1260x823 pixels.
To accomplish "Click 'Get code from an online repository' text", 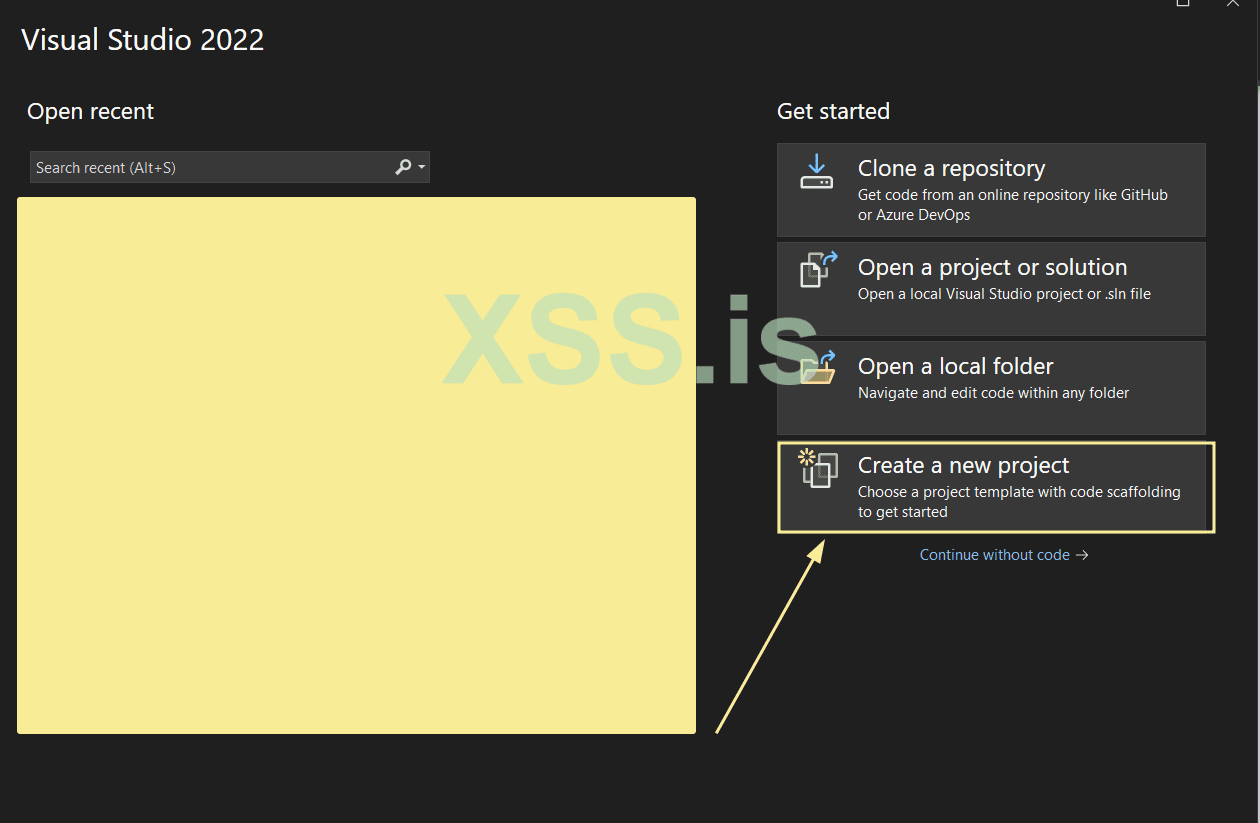I will click(x=1013, y=205).
